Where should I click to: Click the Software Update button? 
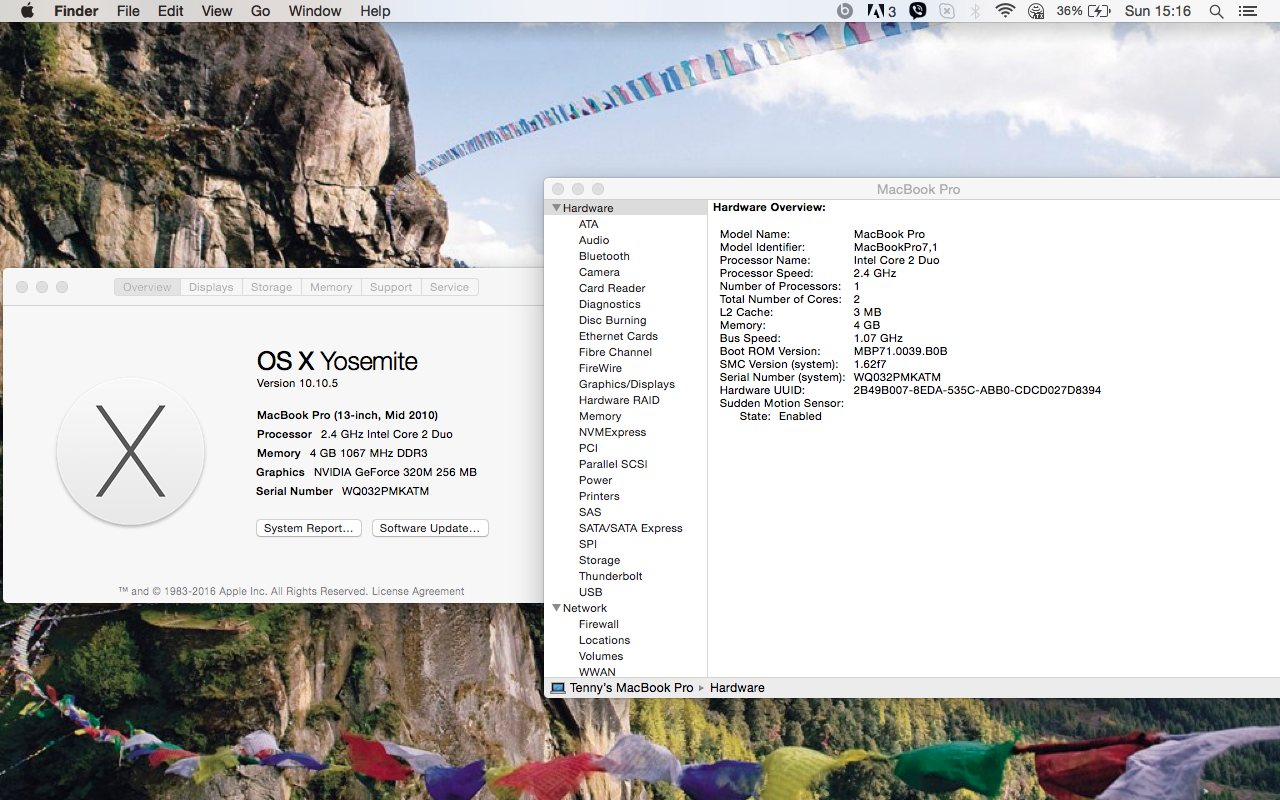(x=430, y=528)
